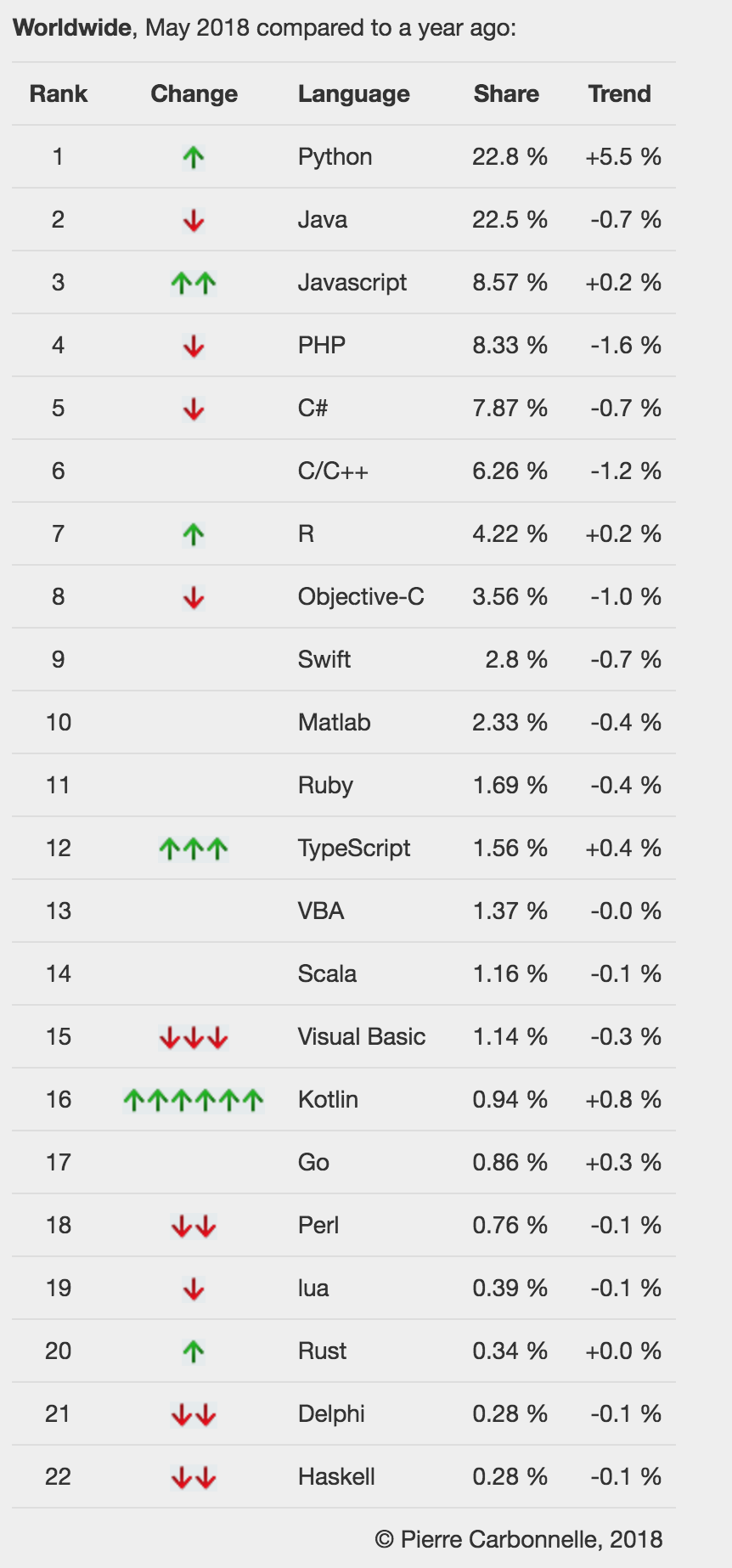Click the red down arrow beside Objective-C

[x=194, y=598]
